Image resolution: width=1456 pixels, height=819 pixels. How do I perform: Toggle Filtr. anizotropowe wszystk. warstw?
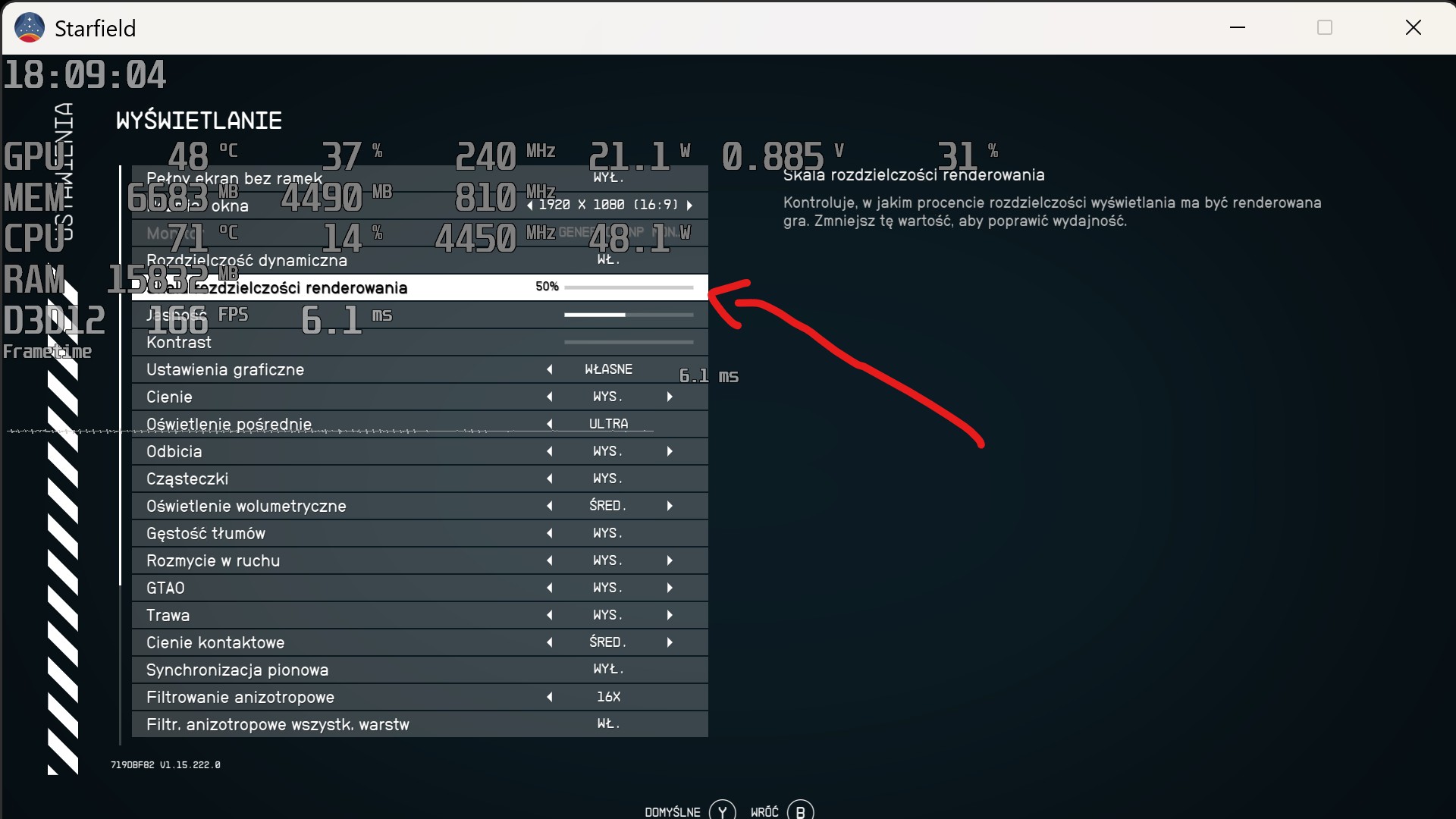(608, 724)
